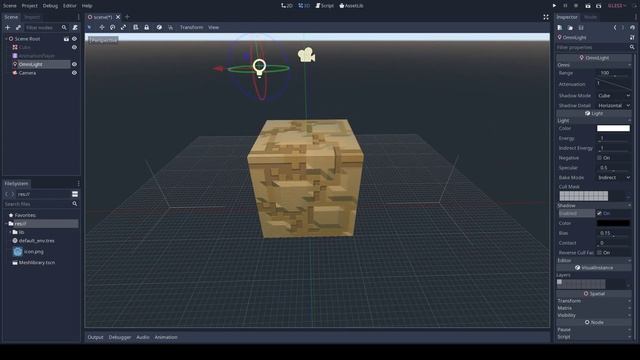Open the Debug menu
This screenshot has width=640, height=360.
(x=50, y=6)
